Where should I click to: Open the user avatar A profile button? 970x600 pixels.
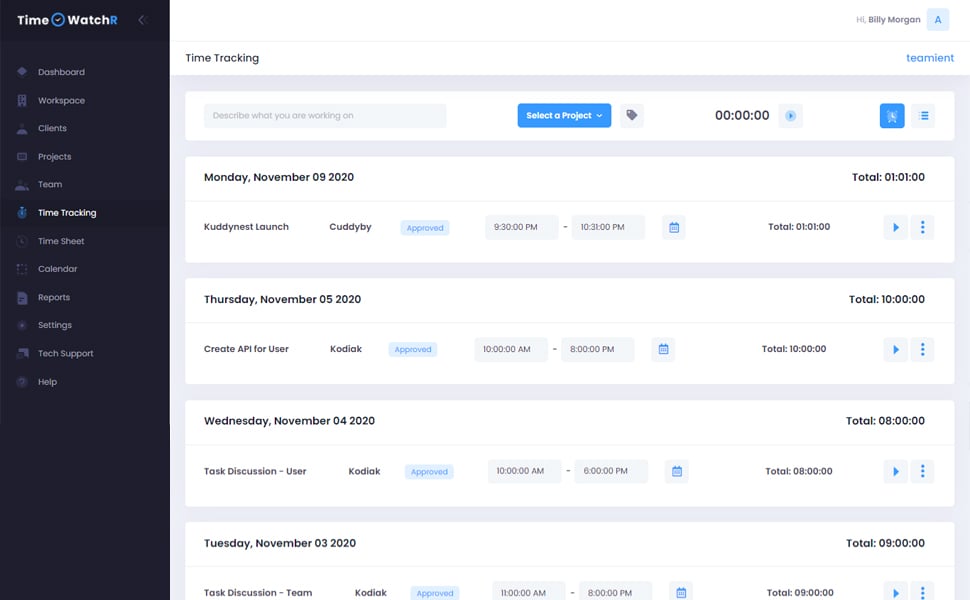coord(937,20)
